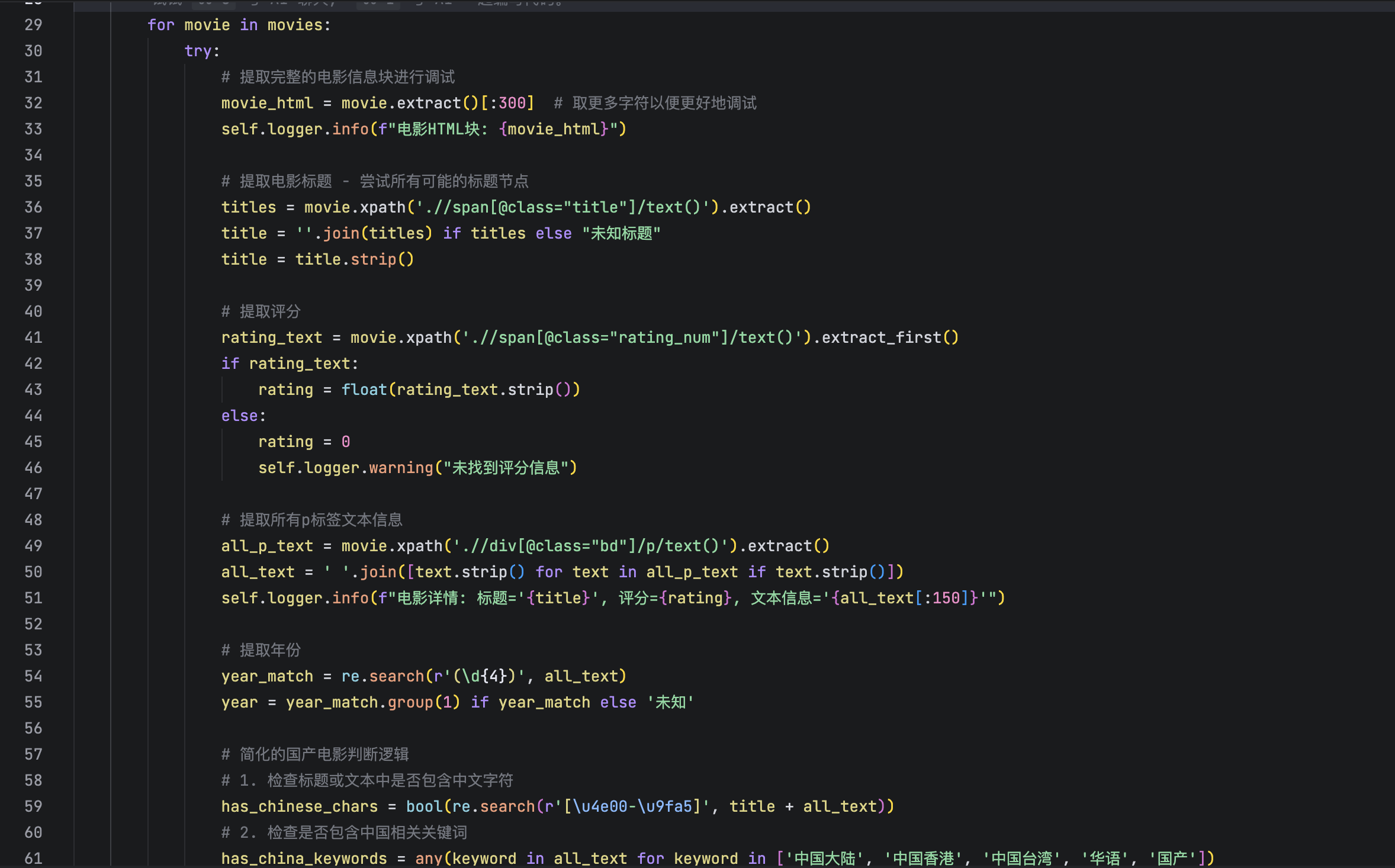Click 'year_match.group' on line 55
This screenshot has height=868, width=1395.
coord(359,702)
